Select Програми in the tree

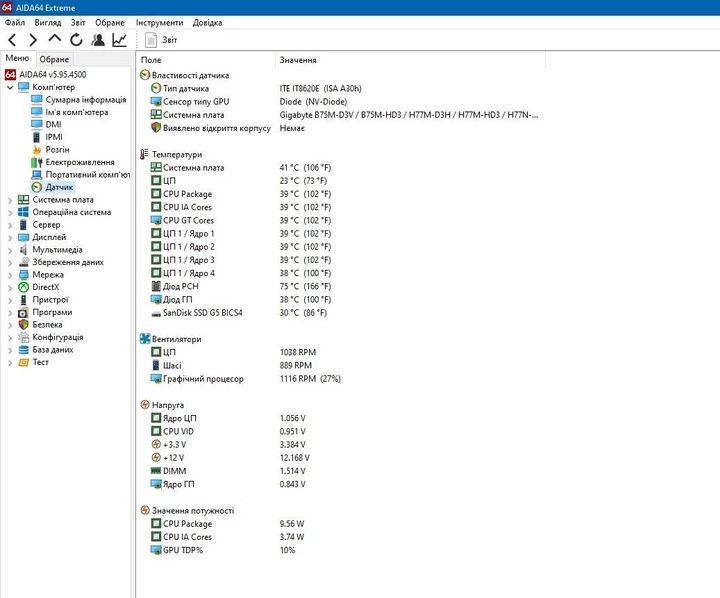coord(52,312)
